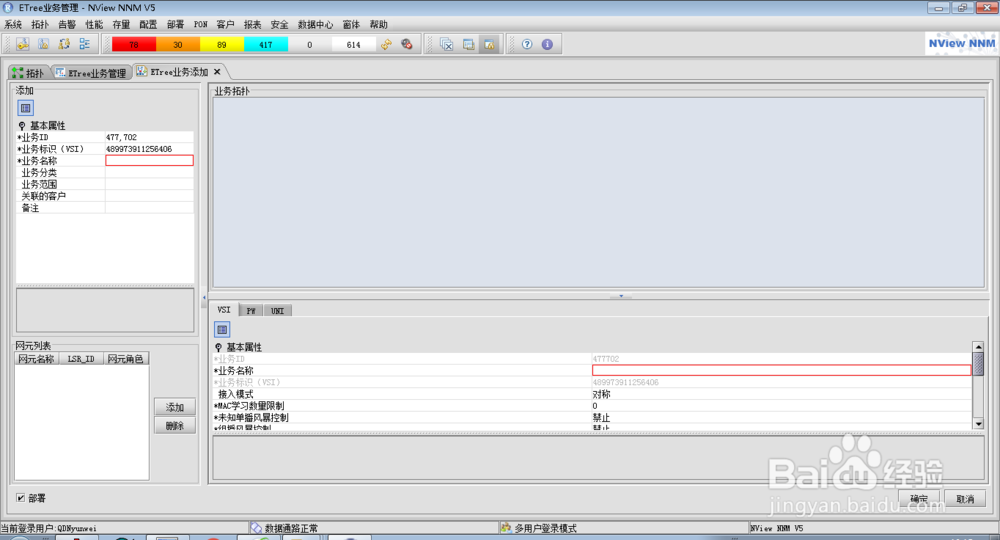Open the 数据中心 menu

(315, 24)
